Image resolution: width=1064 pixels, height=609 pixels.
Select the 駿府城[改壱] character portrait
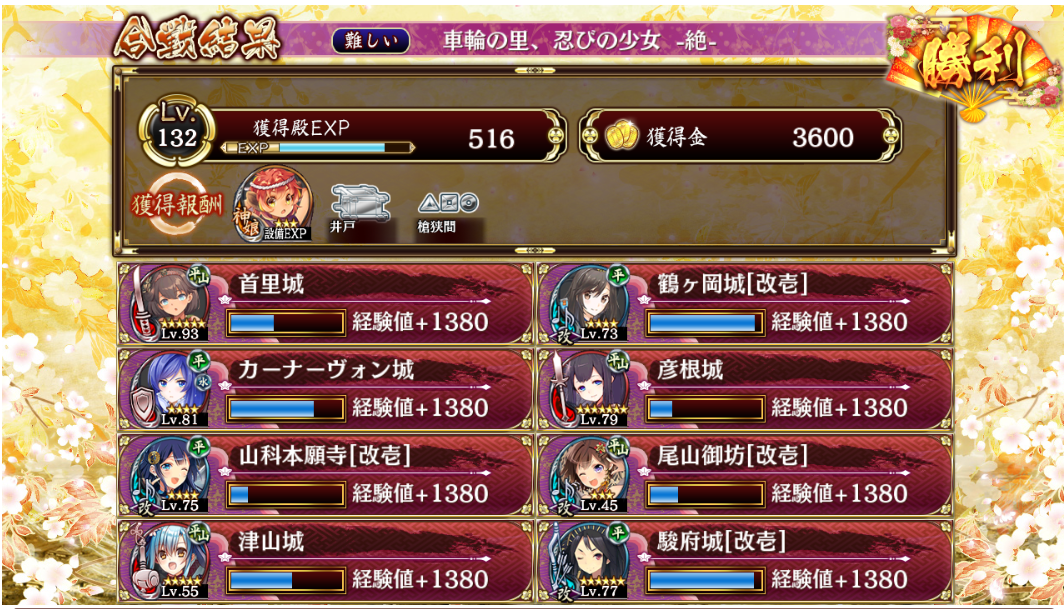click(x=589, y=561)
